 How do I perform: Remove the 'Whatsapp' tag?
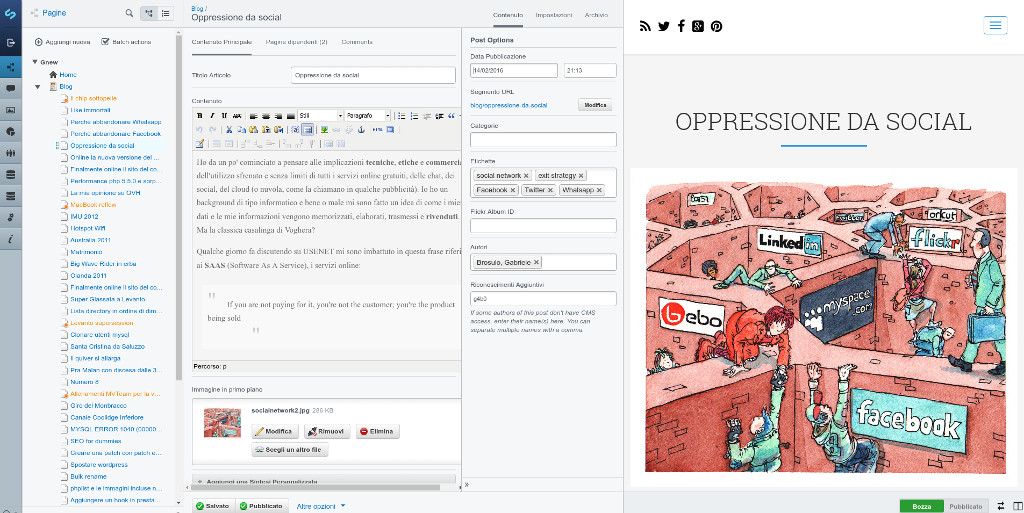click(x=598, y=190)
